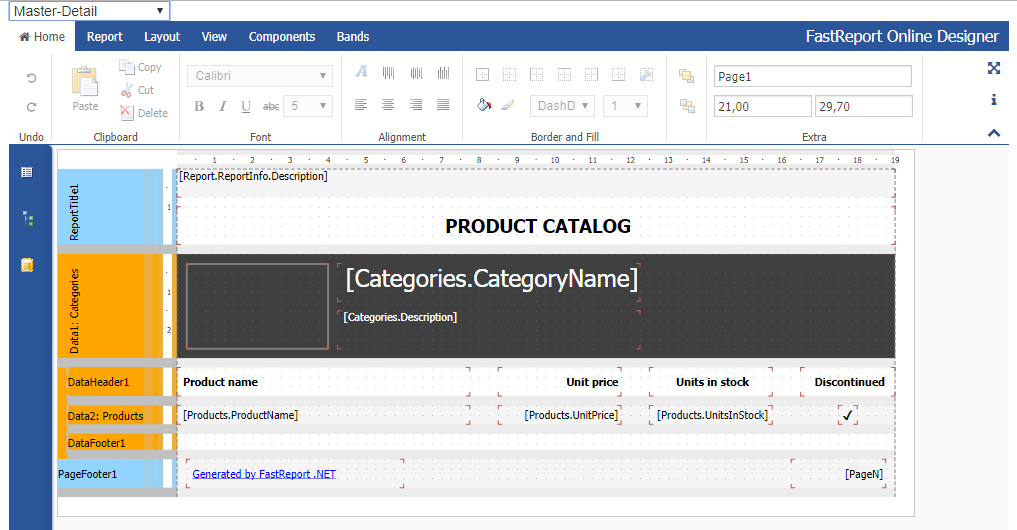This screenshot has width=1017, height=530.
Task: Align text right
Action: pyautogui.click(x=416, y=104)
